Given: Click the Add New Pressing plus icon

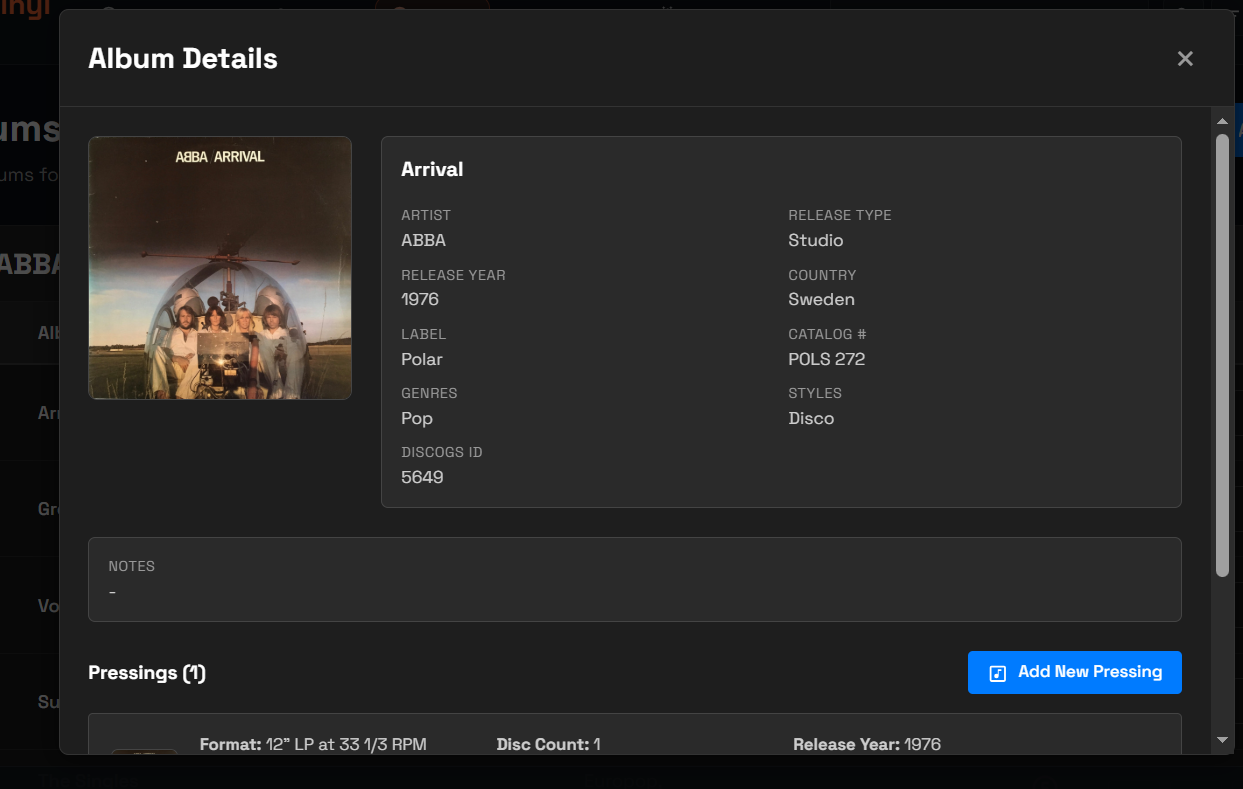Looking at the screenshot, I should click(x=995, y=673).
